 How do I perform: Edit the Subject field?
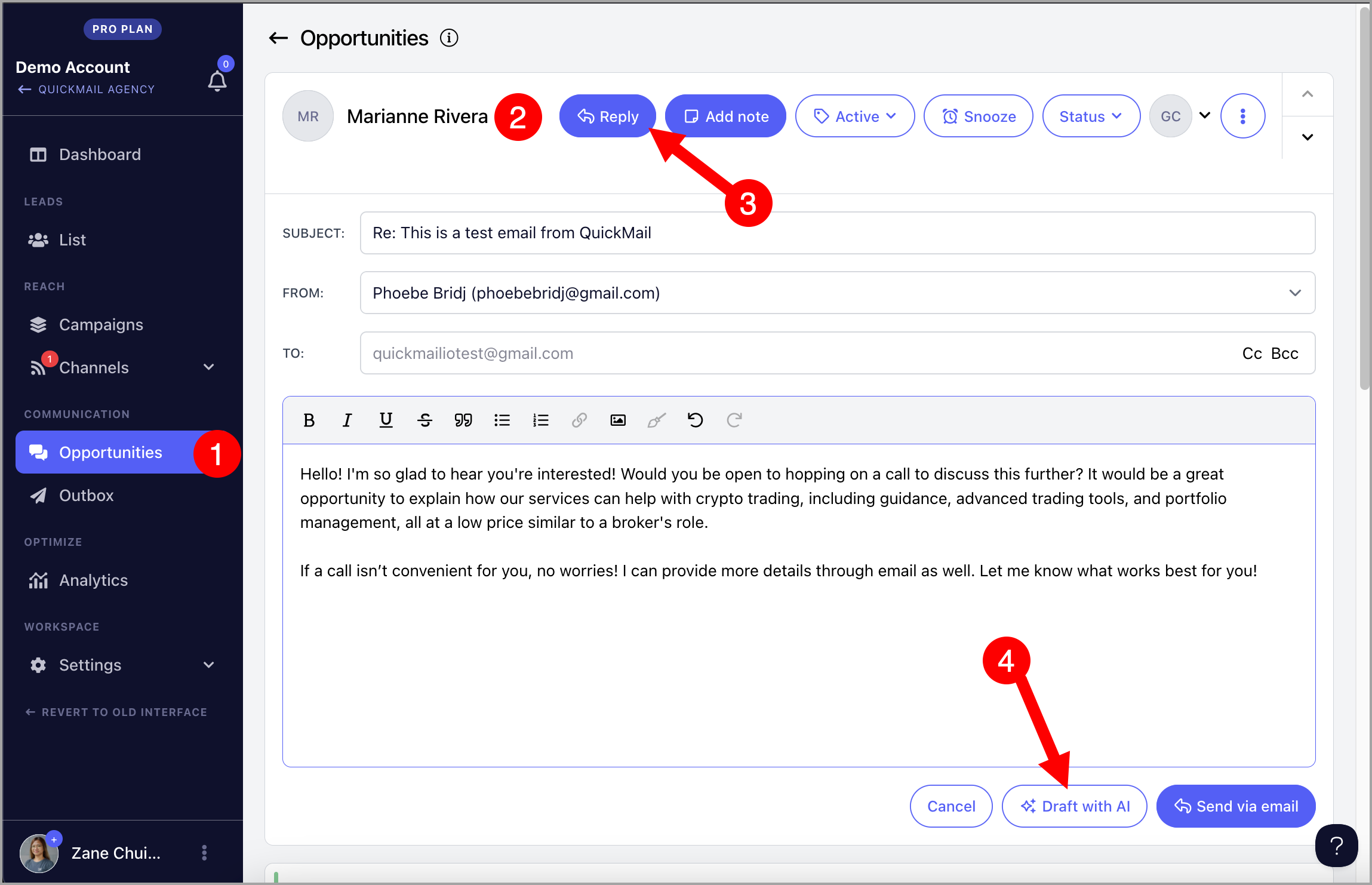coord(838,233)
